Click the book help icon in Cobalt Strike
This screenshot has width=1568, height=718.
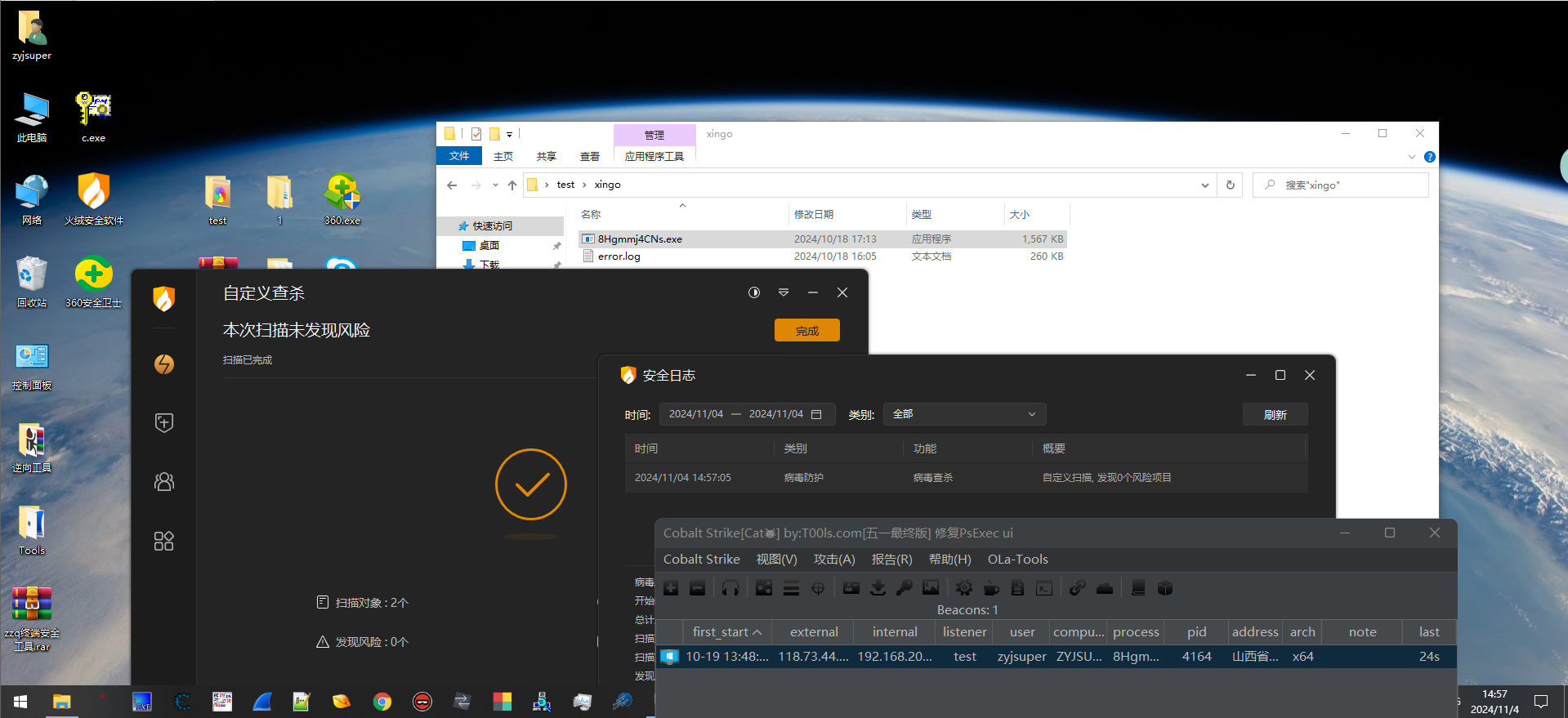pos(1138,588)
